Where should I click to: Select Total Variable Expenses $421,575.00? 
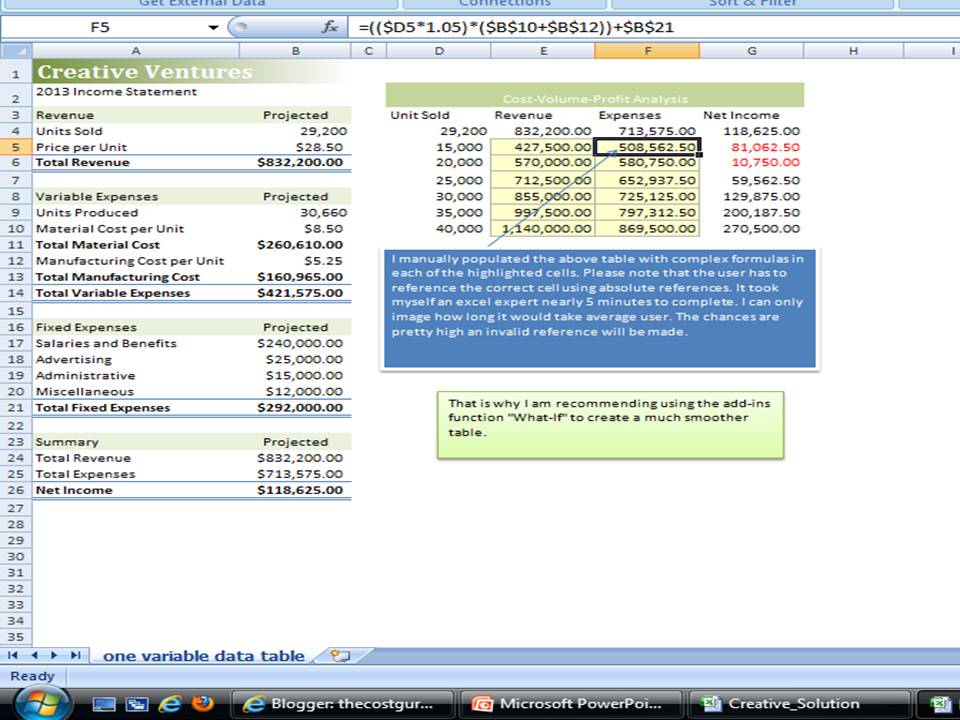(x=295, y=293)
